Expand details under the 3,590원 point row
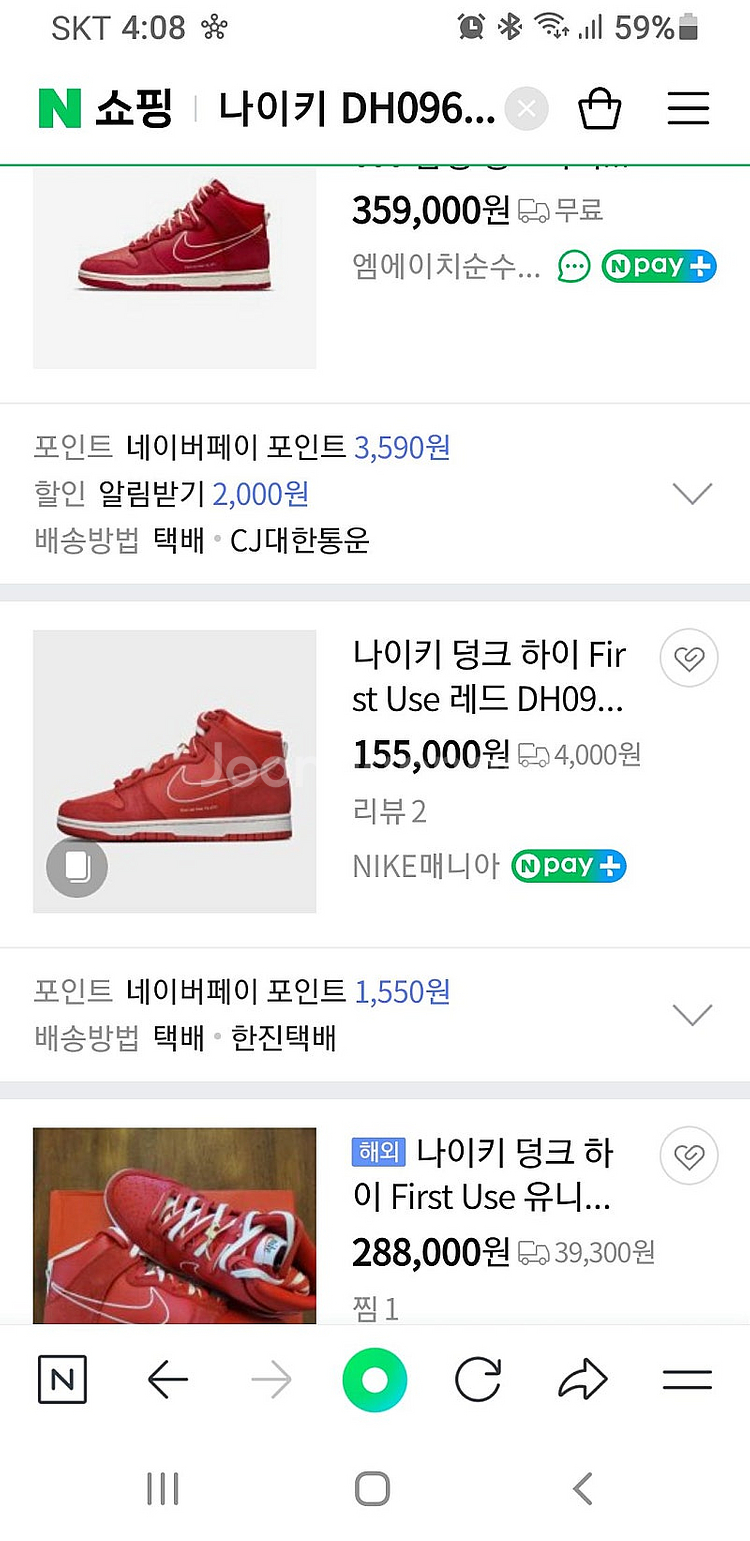Screen dimensions: 750x1541 click(x=692, y=493)
